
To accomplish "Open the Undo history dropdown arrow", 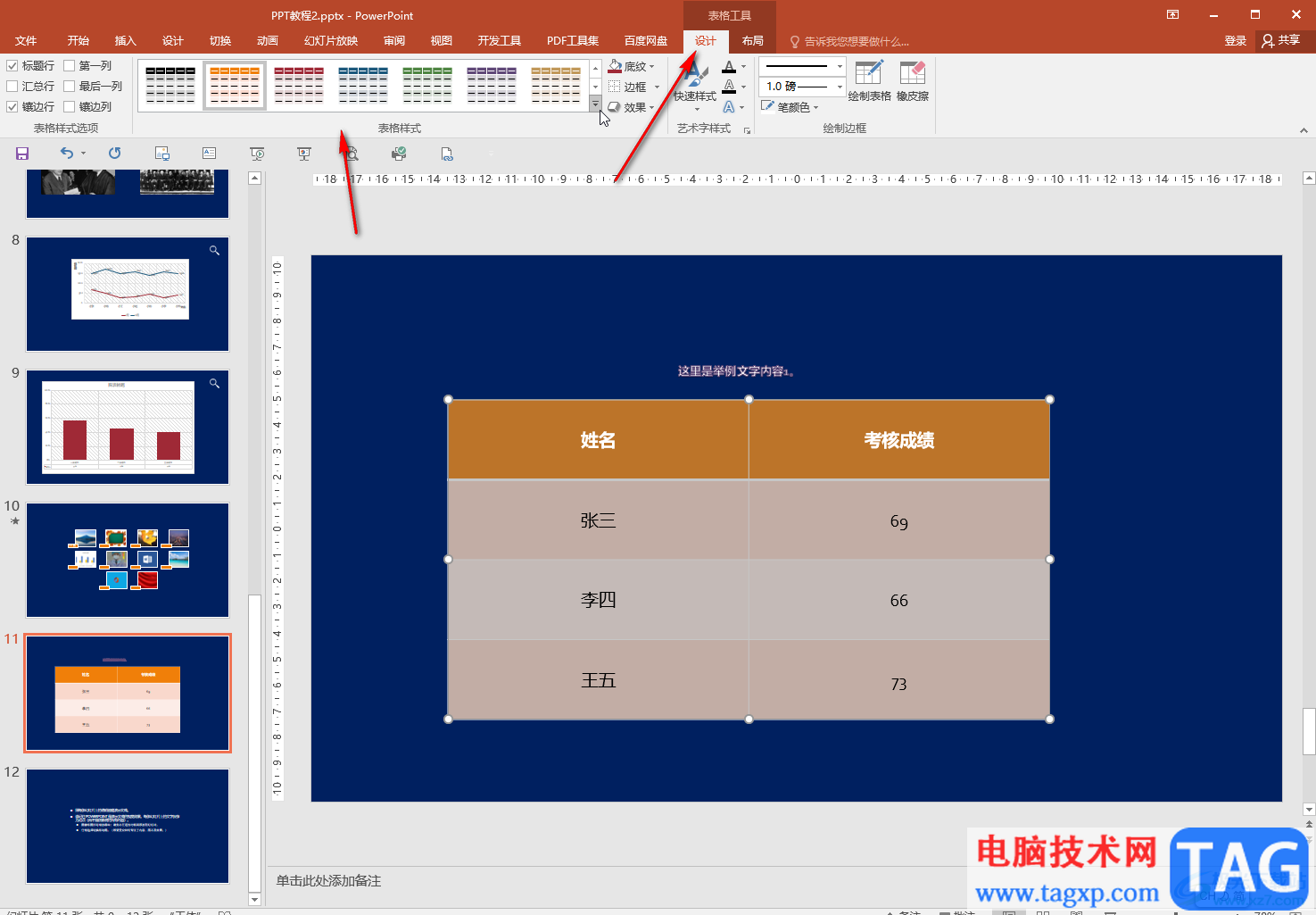I will [84, 154].
